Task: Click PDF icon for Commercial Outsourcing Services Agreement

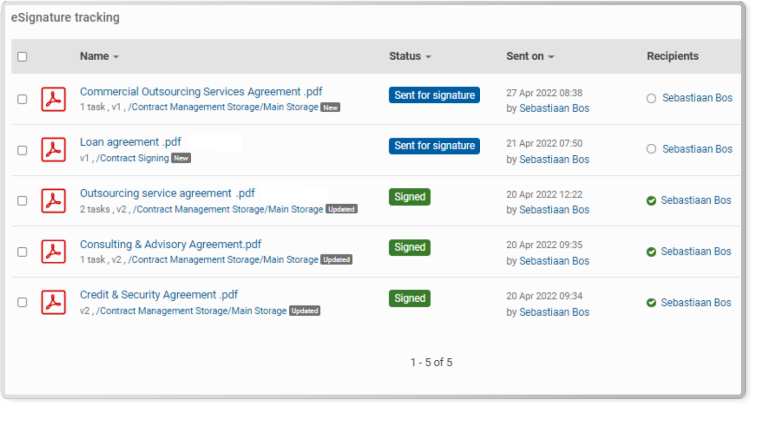Action: 53,99
